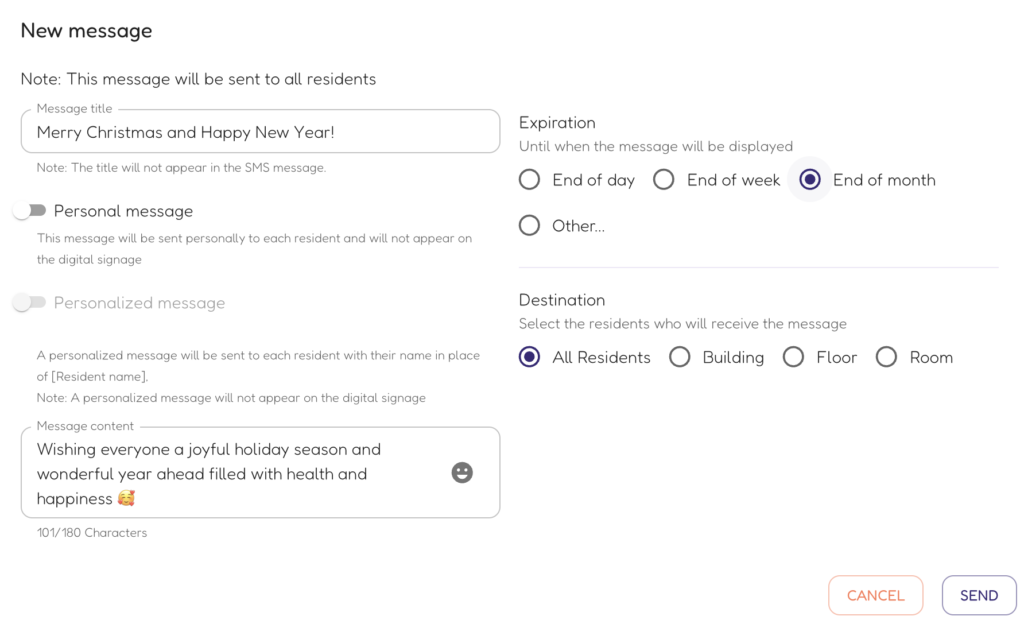Click the Expiration section heading
The height and width of the screenshot is (620, 1024).
click(557, 123)
